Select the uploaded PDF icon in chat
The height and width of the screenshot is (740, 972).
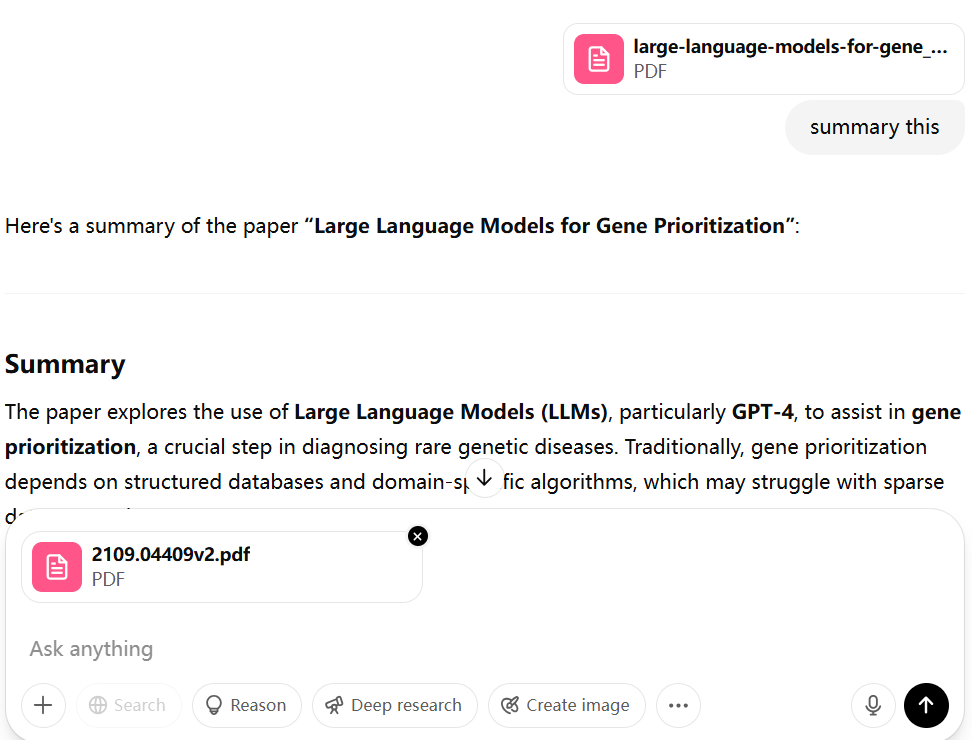coord(598,58)
